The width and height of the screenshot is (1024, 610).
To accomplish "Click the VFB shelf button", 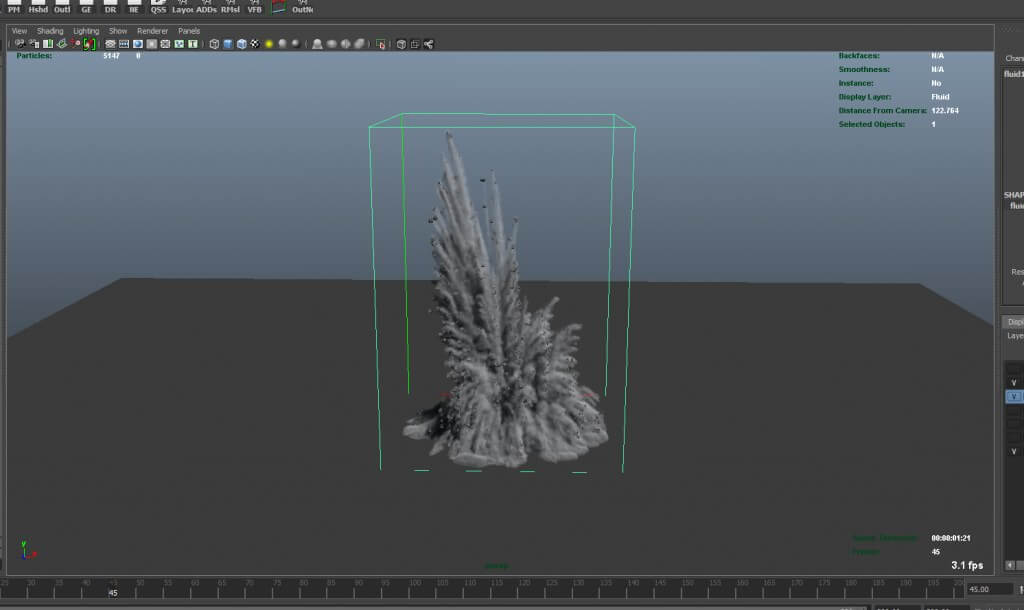I will [255, 7].
